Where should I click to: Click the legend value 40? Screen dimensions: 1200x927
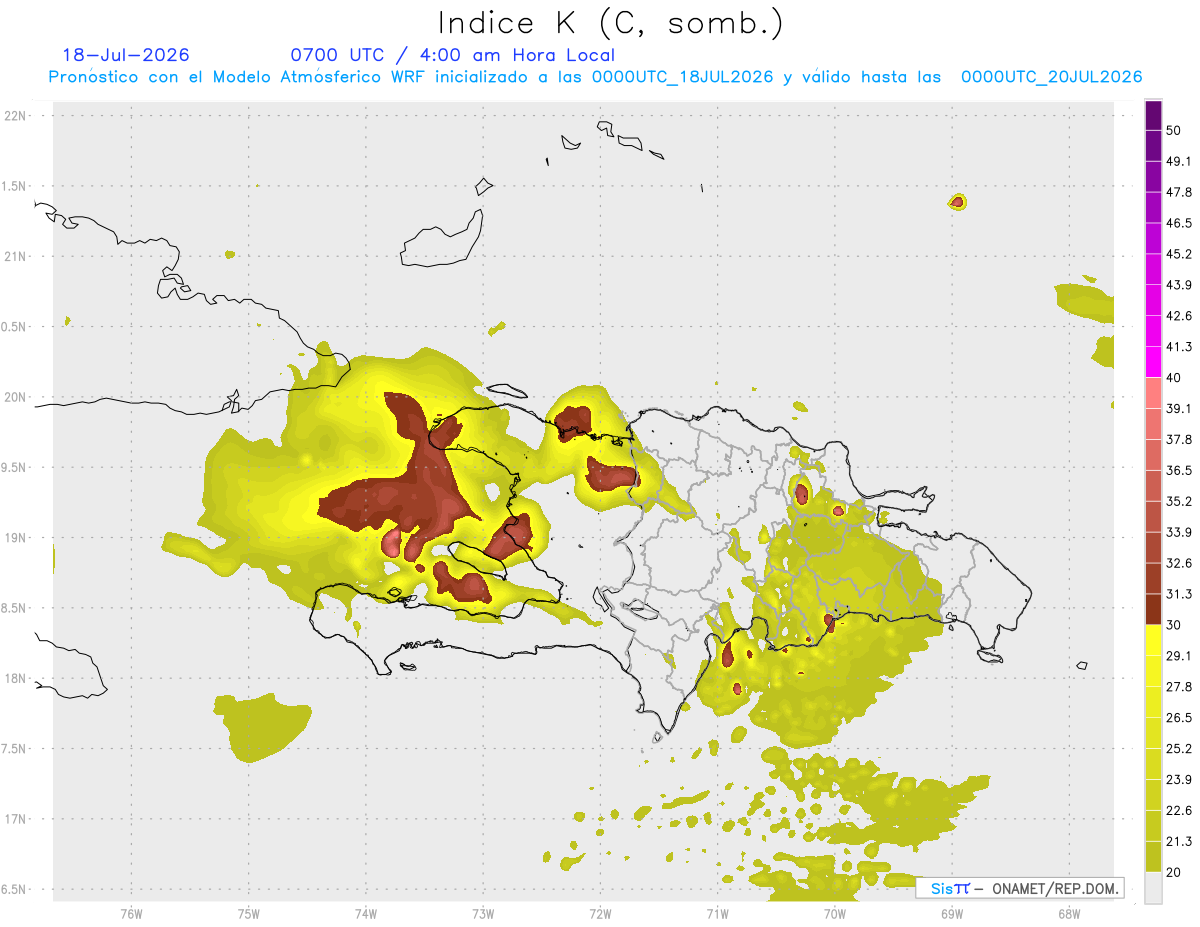(x=1176, y=378)
